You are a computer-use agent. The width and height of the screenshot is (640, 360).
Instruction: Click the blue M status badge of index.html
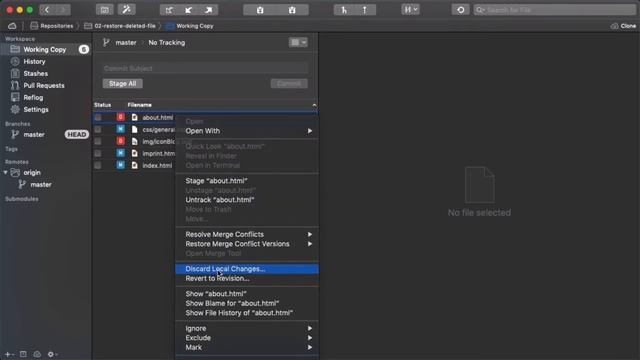tap(120, 165)
